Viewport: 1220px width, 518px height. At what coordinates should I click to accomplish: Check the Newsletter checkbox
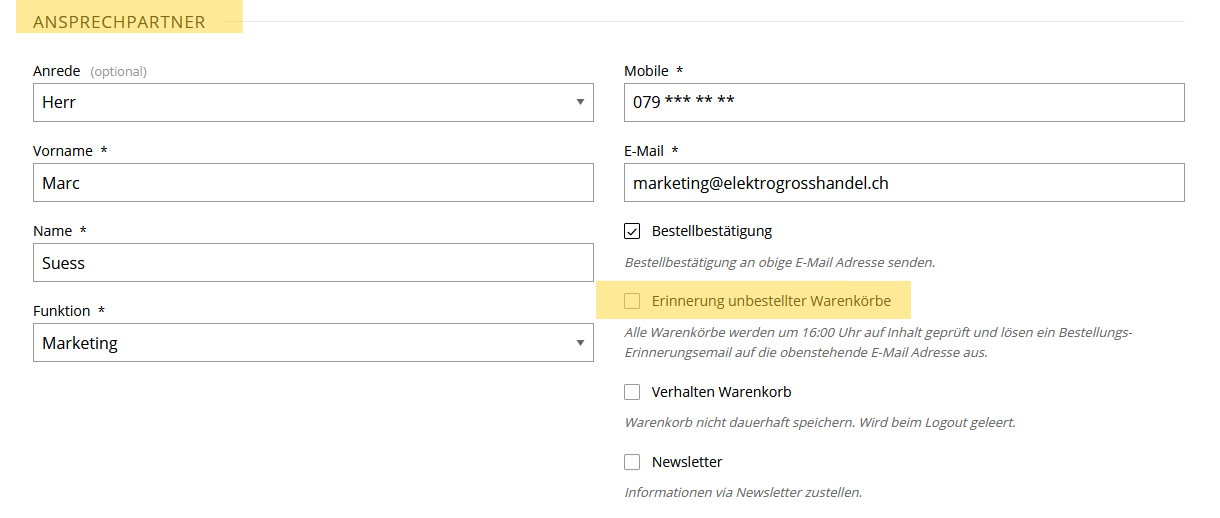click(632, 462)
